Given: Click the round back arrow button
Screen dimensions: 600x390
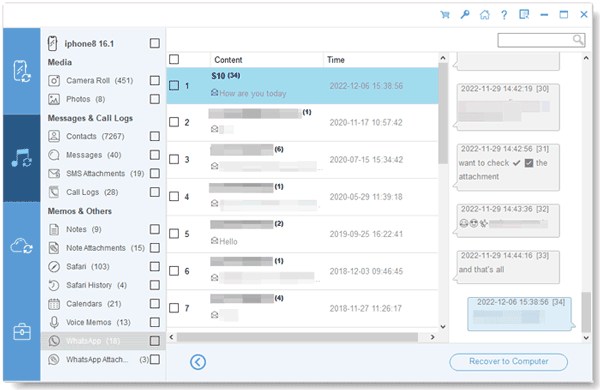Looking at the screenshot, I should (198, 362).
